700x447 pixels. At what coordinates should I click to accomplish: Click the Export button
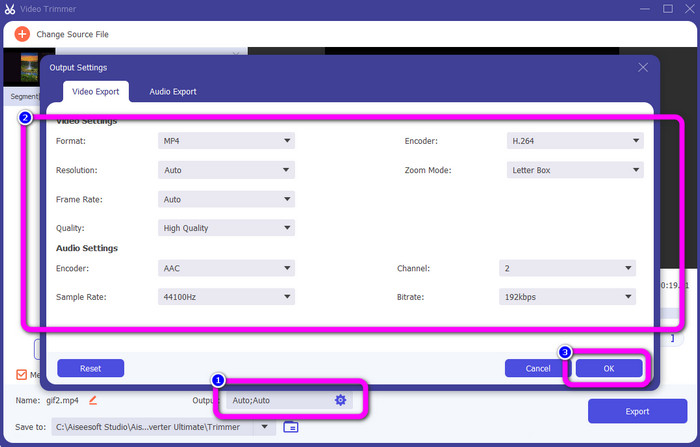[x=637, y=411]
